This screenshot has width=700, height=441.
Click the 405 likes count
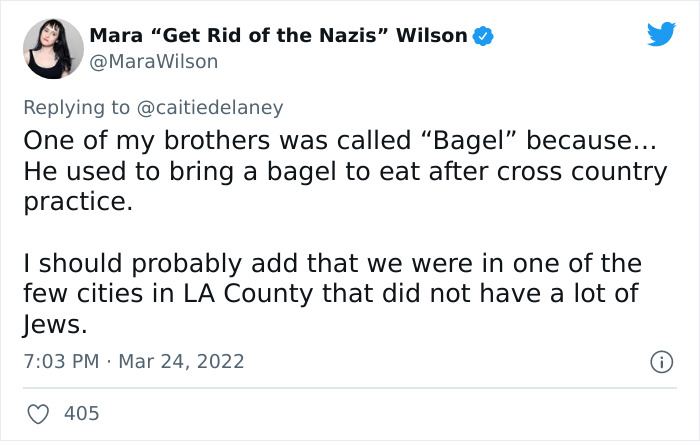click(x=80, y=412)
